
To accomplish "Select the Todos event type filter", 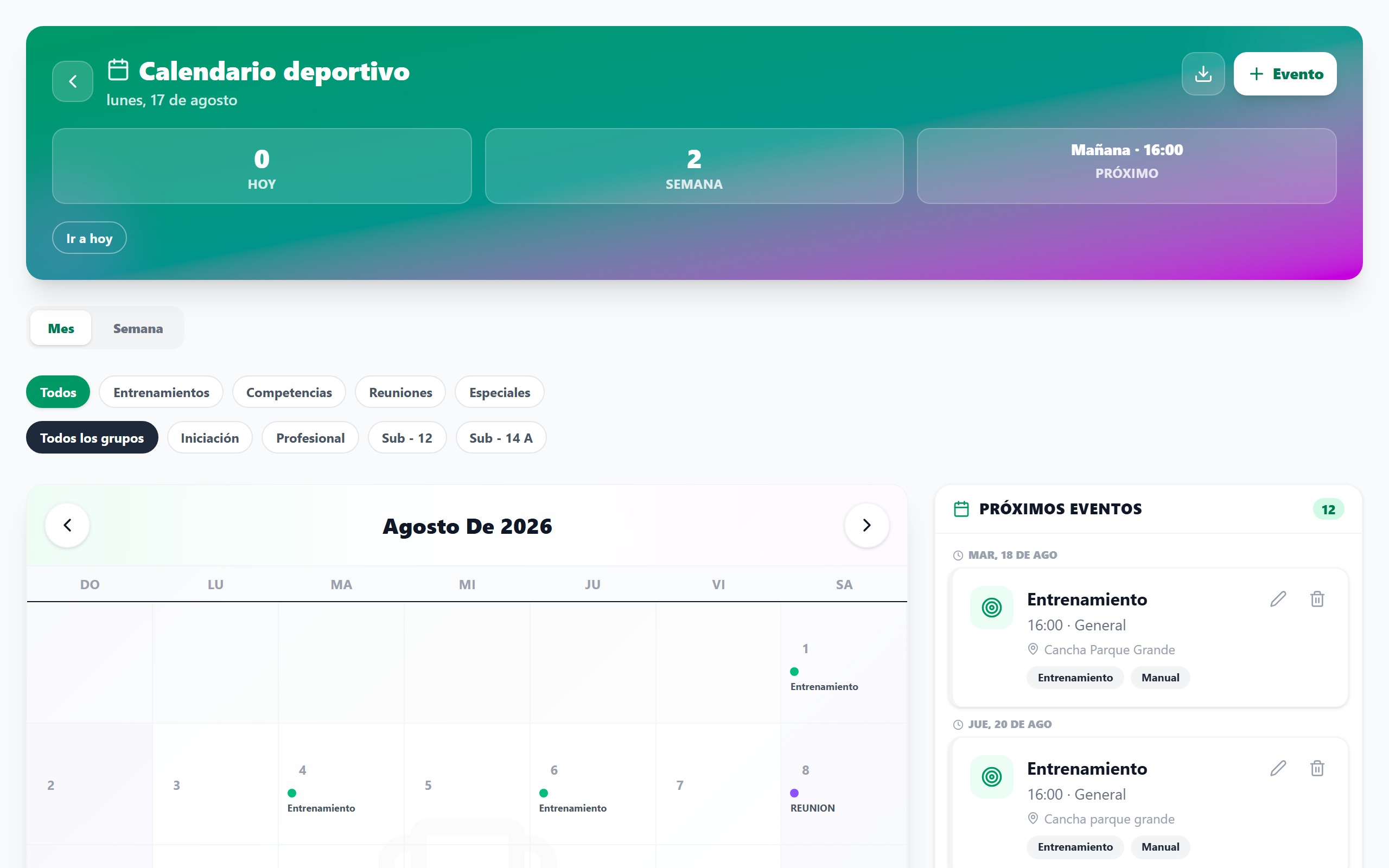I will click(x=58, y=392).
